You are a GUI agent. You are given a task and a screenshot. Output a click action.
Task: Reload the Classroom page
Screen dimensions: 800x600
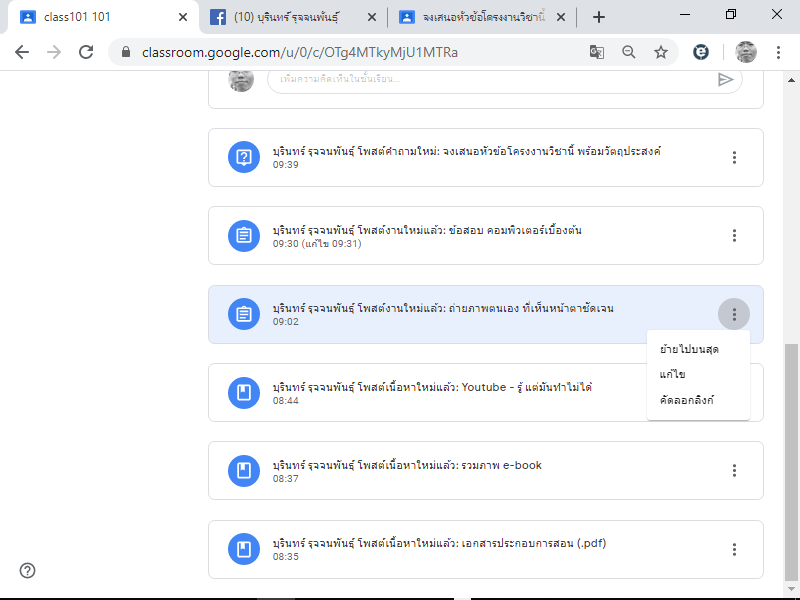(x=86, y=52)
